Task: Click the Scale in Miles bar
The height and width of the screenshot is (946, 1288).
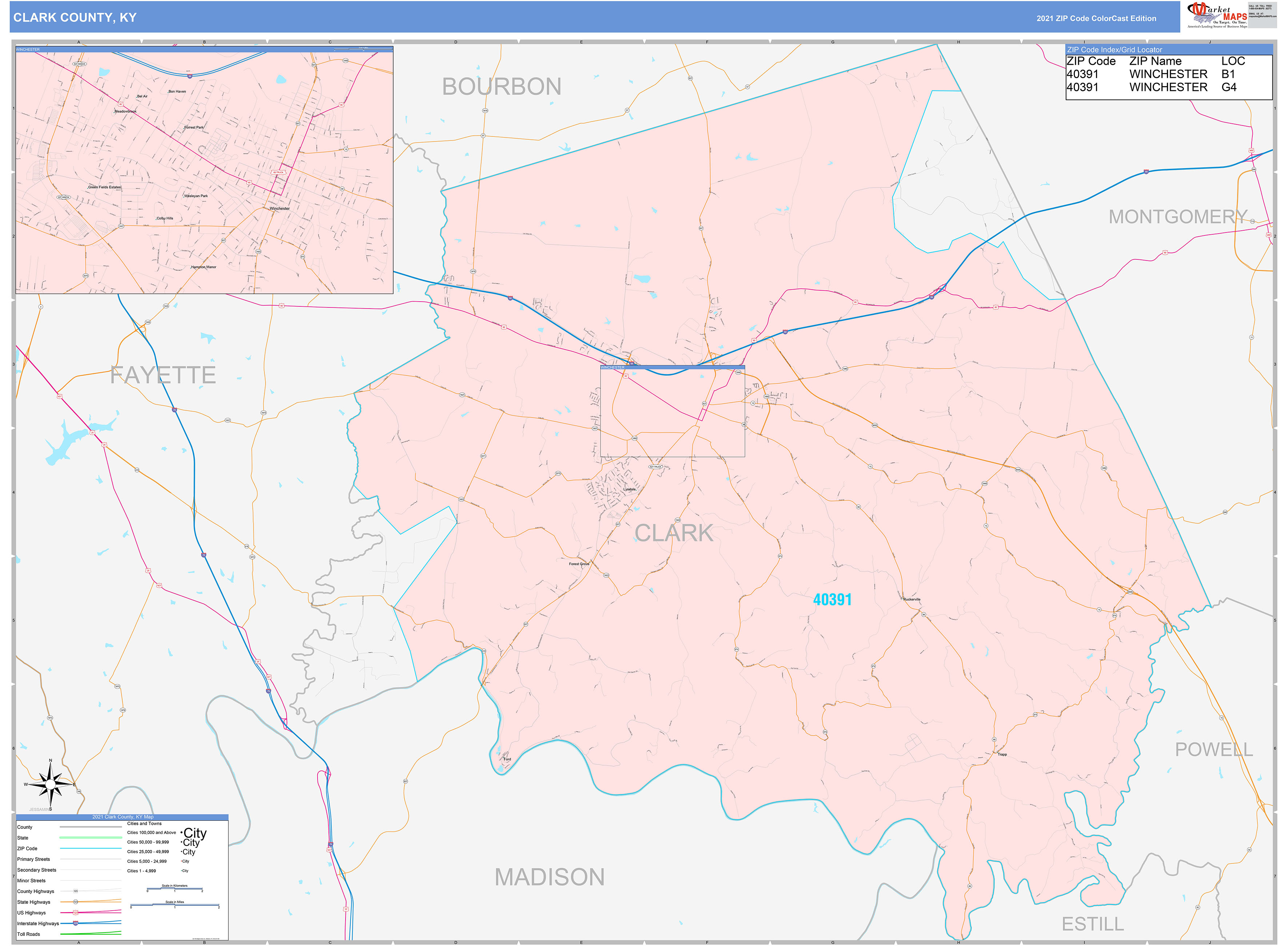Action: click(x=175, y=905)
